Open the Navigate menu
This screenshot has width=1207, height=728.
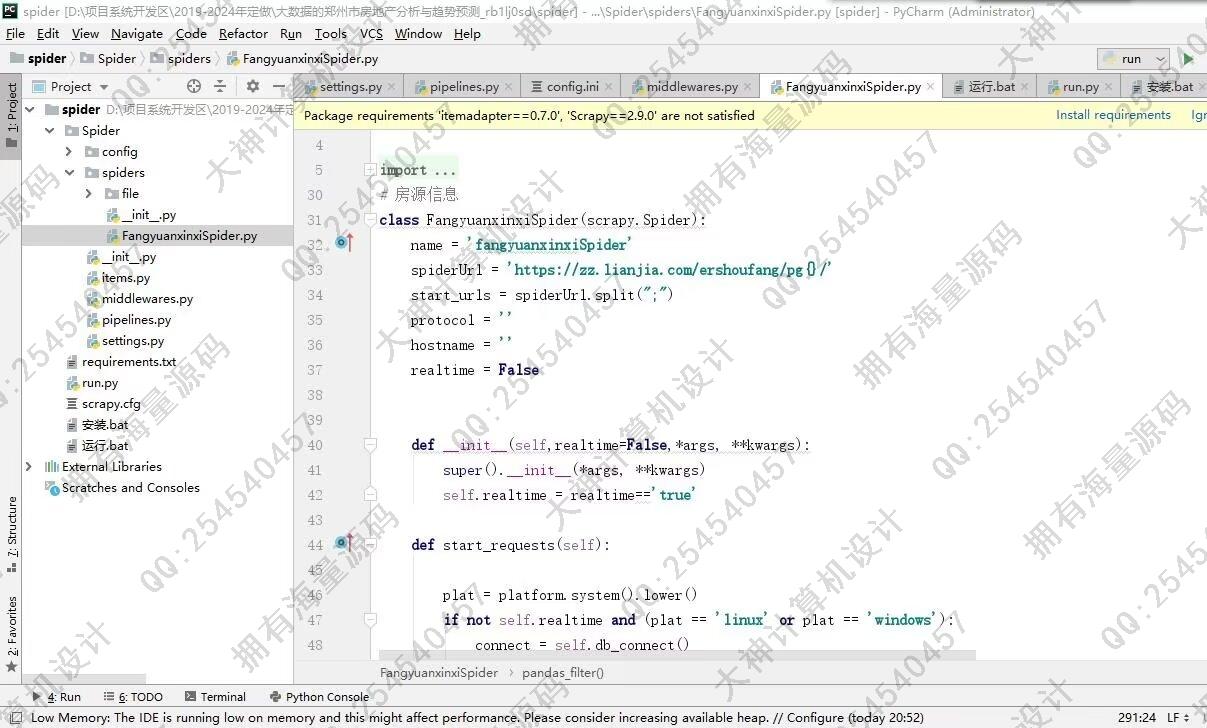coord(137,33)
